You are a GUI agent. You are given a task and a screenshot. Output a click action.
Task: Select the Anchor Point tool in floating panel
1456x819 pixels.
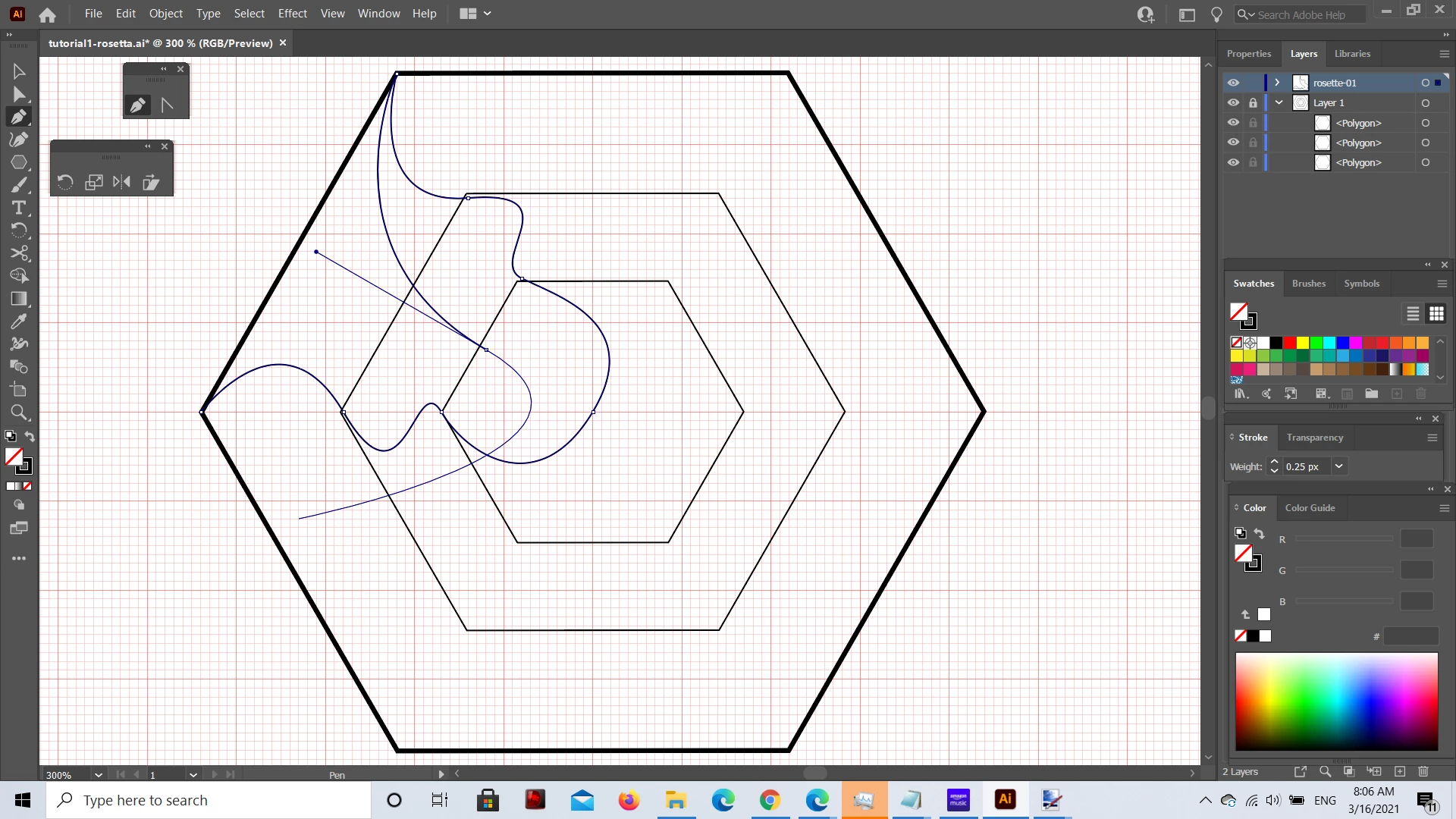point(168,105)
